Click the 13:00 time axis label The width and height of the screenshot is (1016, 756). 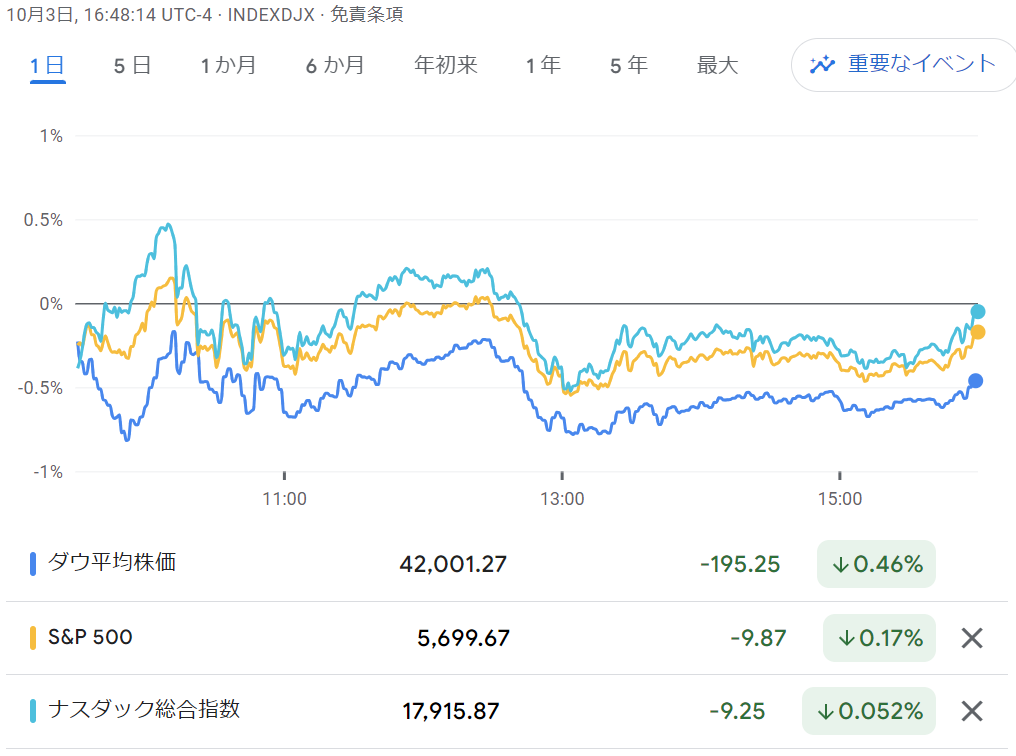pos(562,499)
